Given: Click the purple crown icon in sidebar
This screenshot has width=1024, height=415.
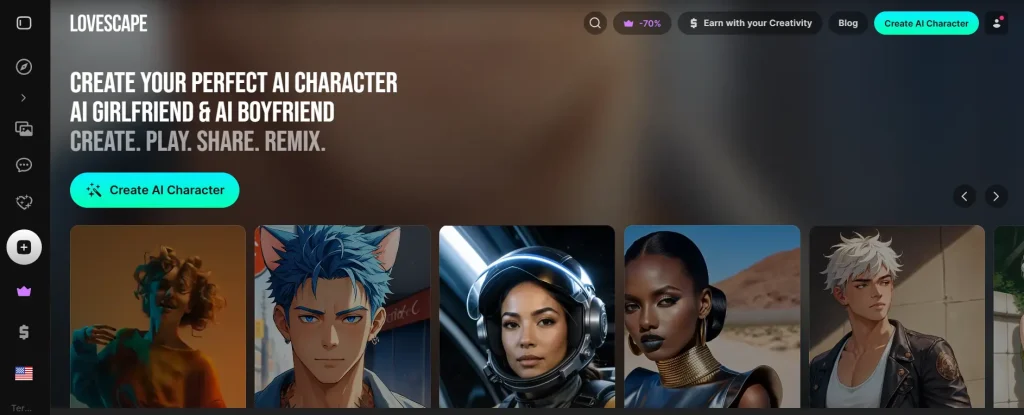Looking at the screenshot, I should [x=24, y=290].
